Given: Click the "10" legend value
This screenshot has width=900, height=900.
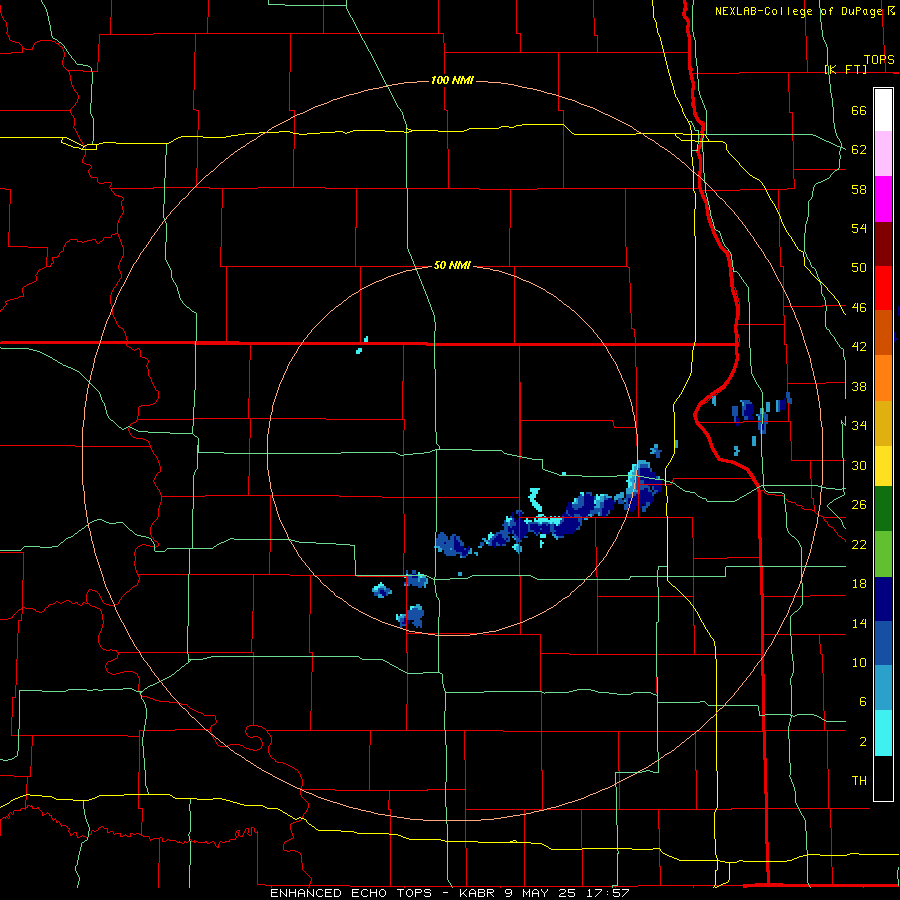Looking at the screenshot, I should 859,662.
